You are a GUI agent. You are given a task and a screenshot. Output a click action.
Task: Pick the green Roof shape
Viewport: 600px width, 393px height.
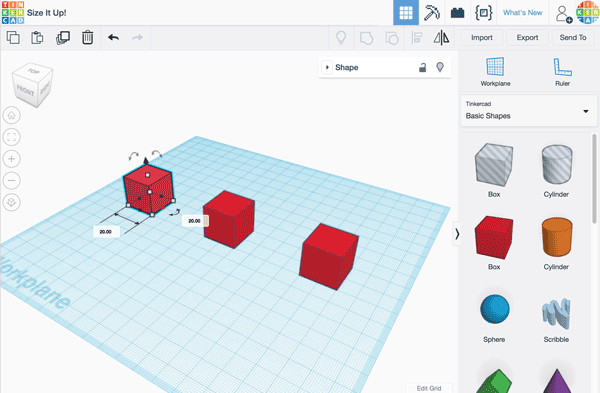(x=494, y=381)
